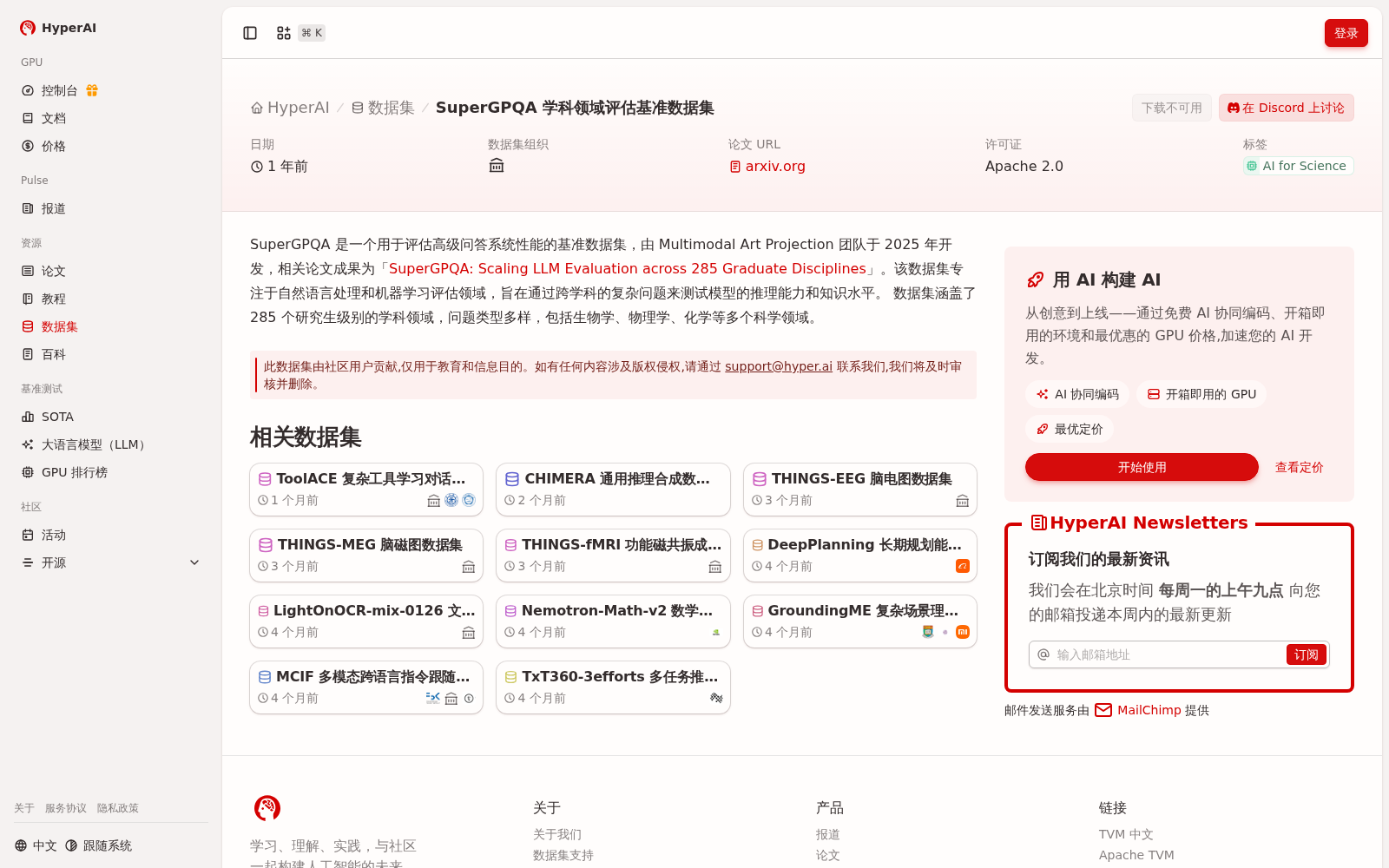1389x868 pixels.
Task: Click AI 协同编码 chip
Action: (x=1077, y=394)
